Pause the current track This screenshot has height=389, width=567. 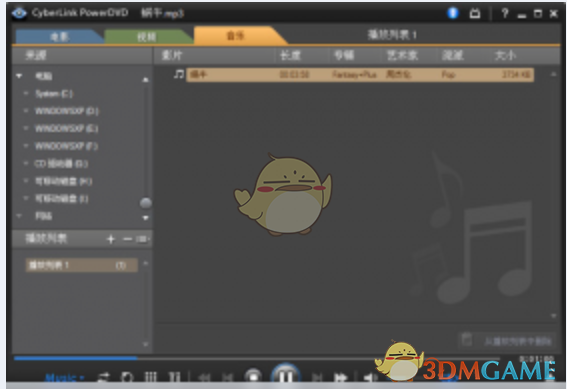click(286, 375)
